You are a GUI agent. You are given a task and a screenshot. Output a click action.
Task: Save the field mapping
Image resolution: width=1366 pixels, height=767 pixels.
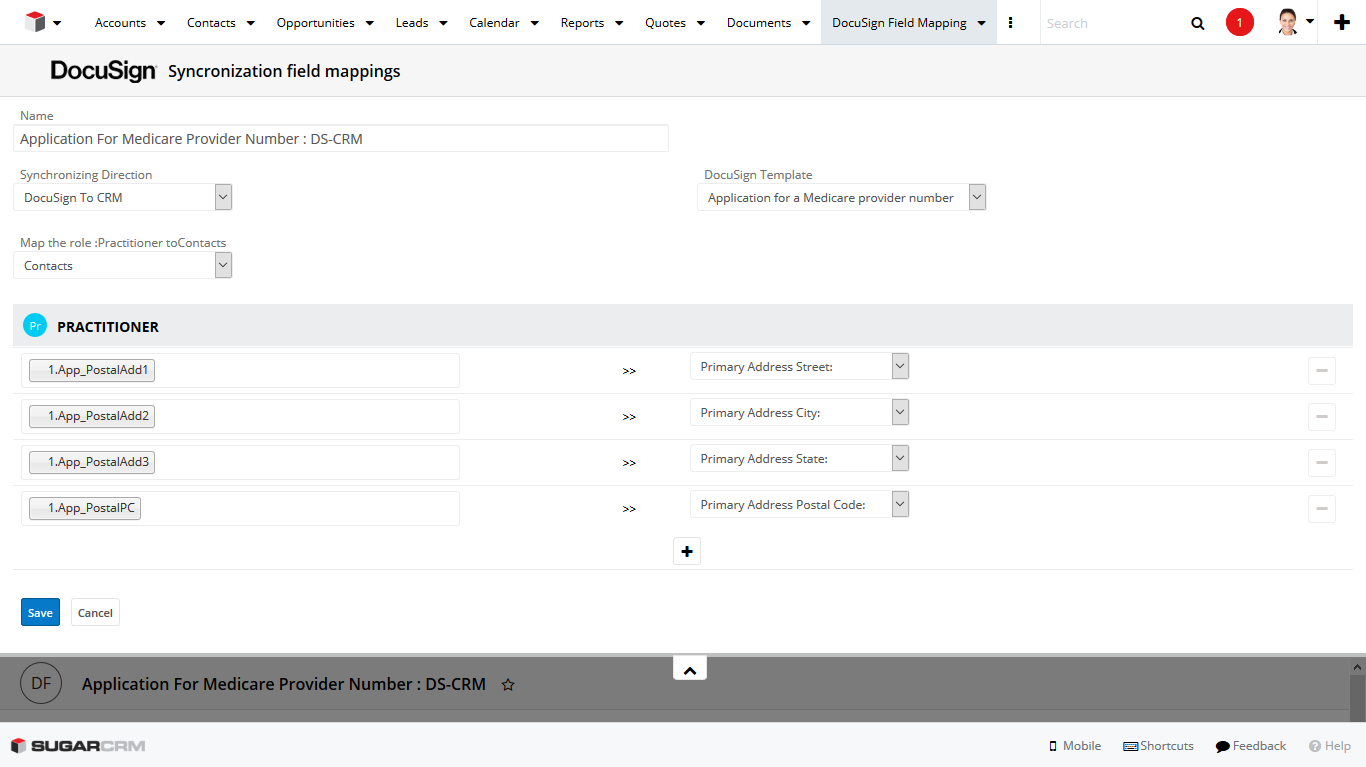40,612
